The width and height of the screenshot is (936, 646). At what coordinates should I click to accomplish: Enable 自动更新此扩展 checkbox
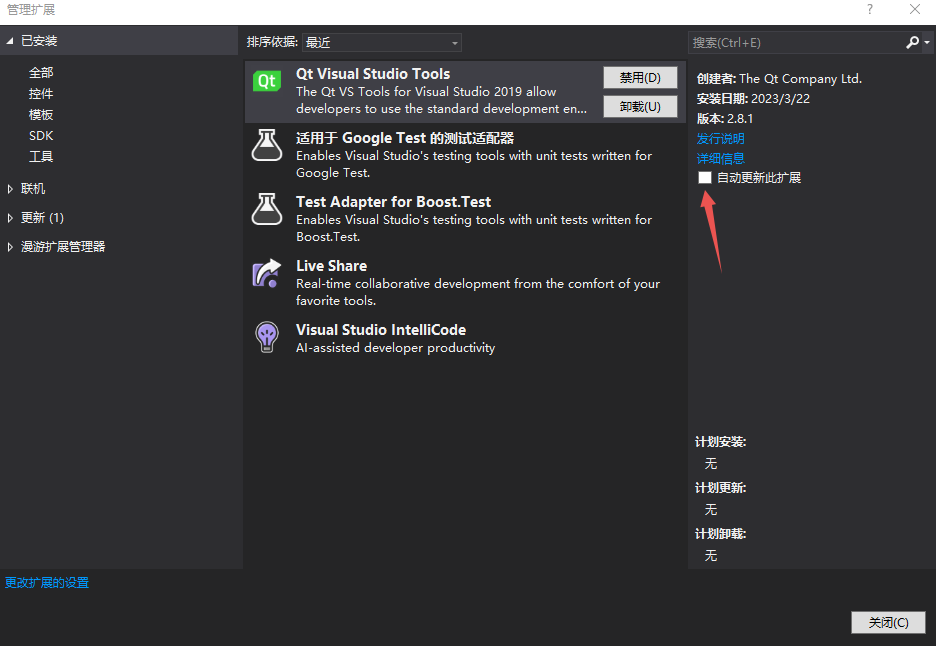705,177
